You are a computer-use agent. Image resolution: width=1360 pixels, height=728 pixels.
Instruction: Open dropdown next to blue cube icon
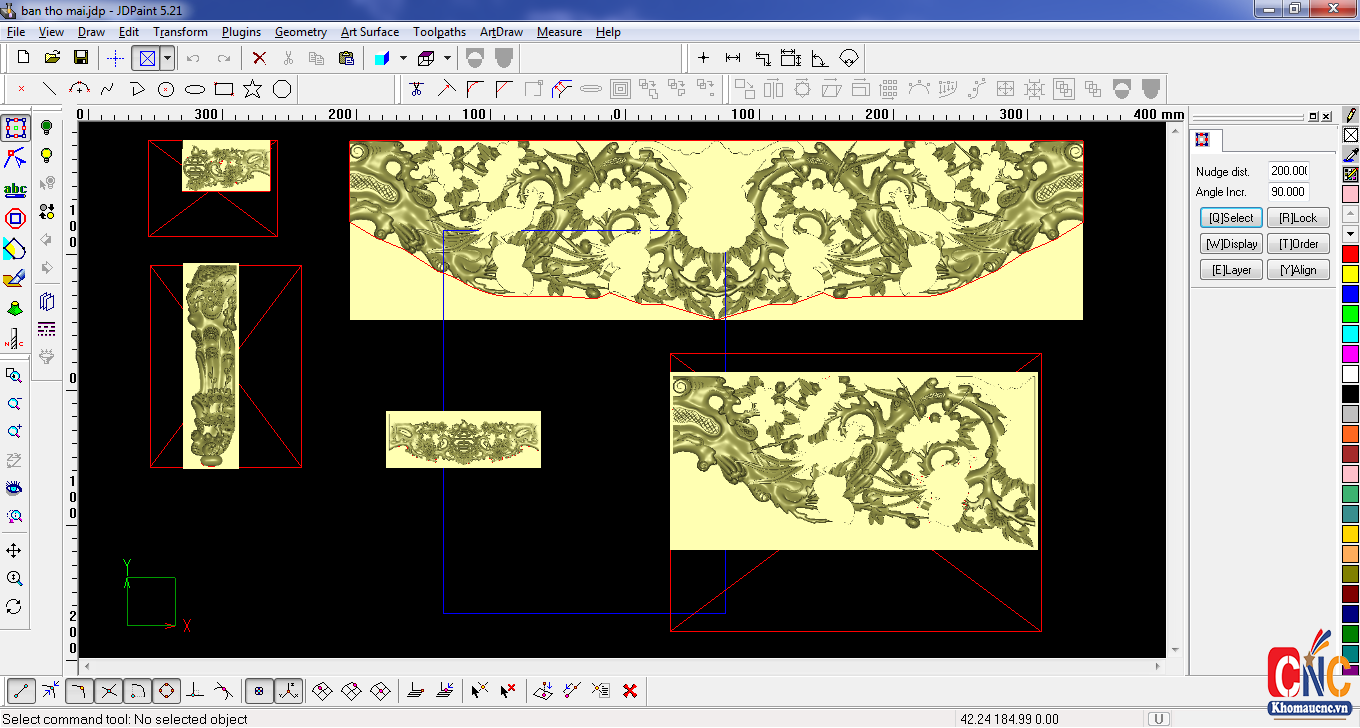click(x=403, y=58)
